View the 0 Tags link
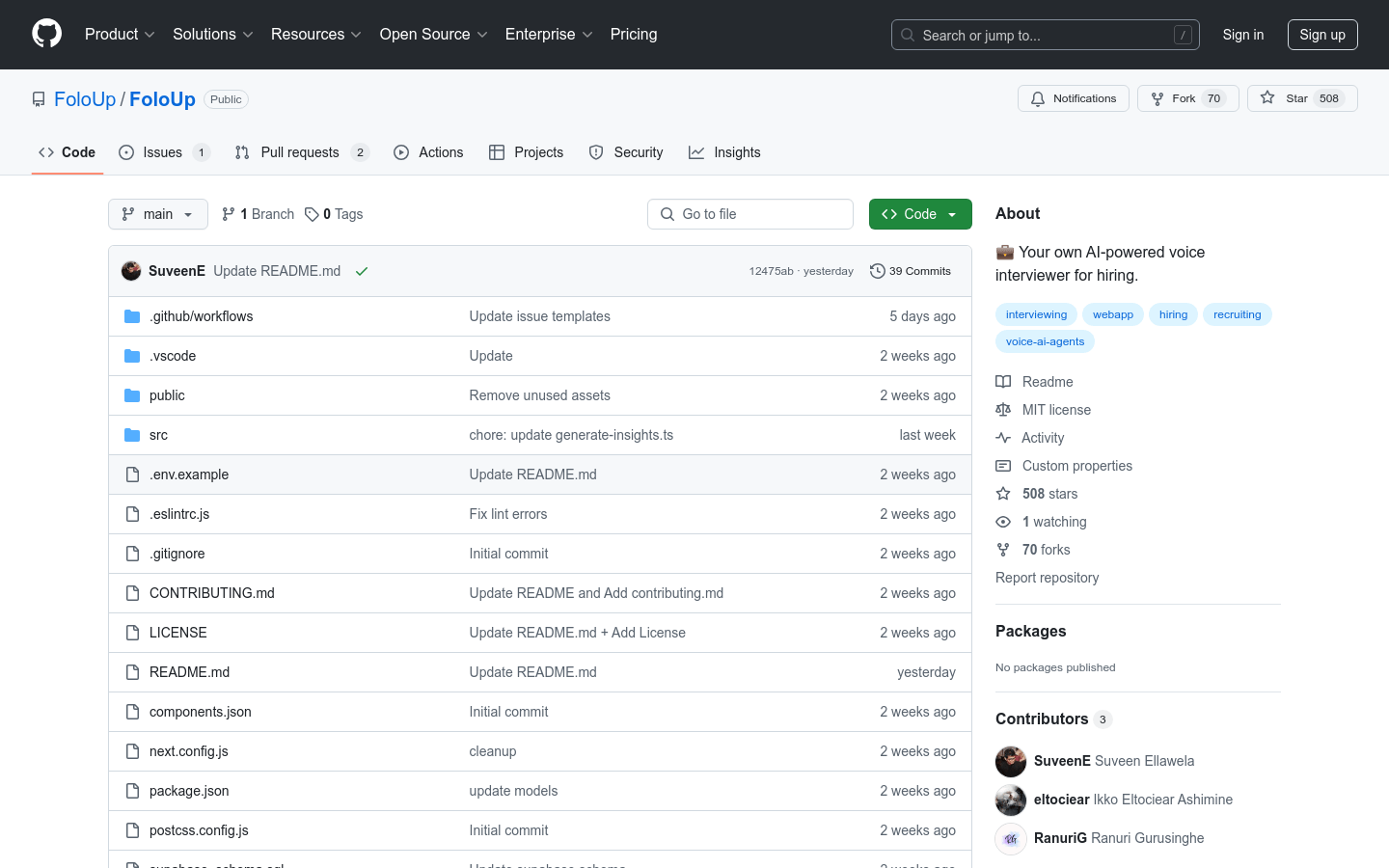Viewport: 1389px width, 868px height. pyautogui.click(x=334, y=214)
